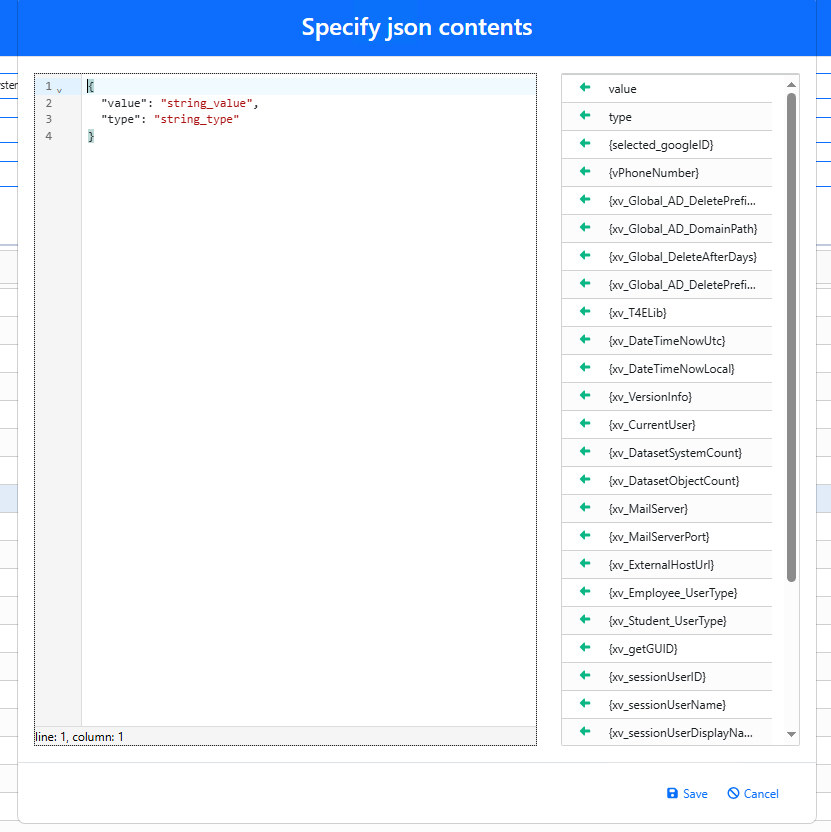The width and height of the screenshot is (831, 832).
Task: Insert {xv_Global_AD_DomainPath} with its arrow
Action: point(585,228)
